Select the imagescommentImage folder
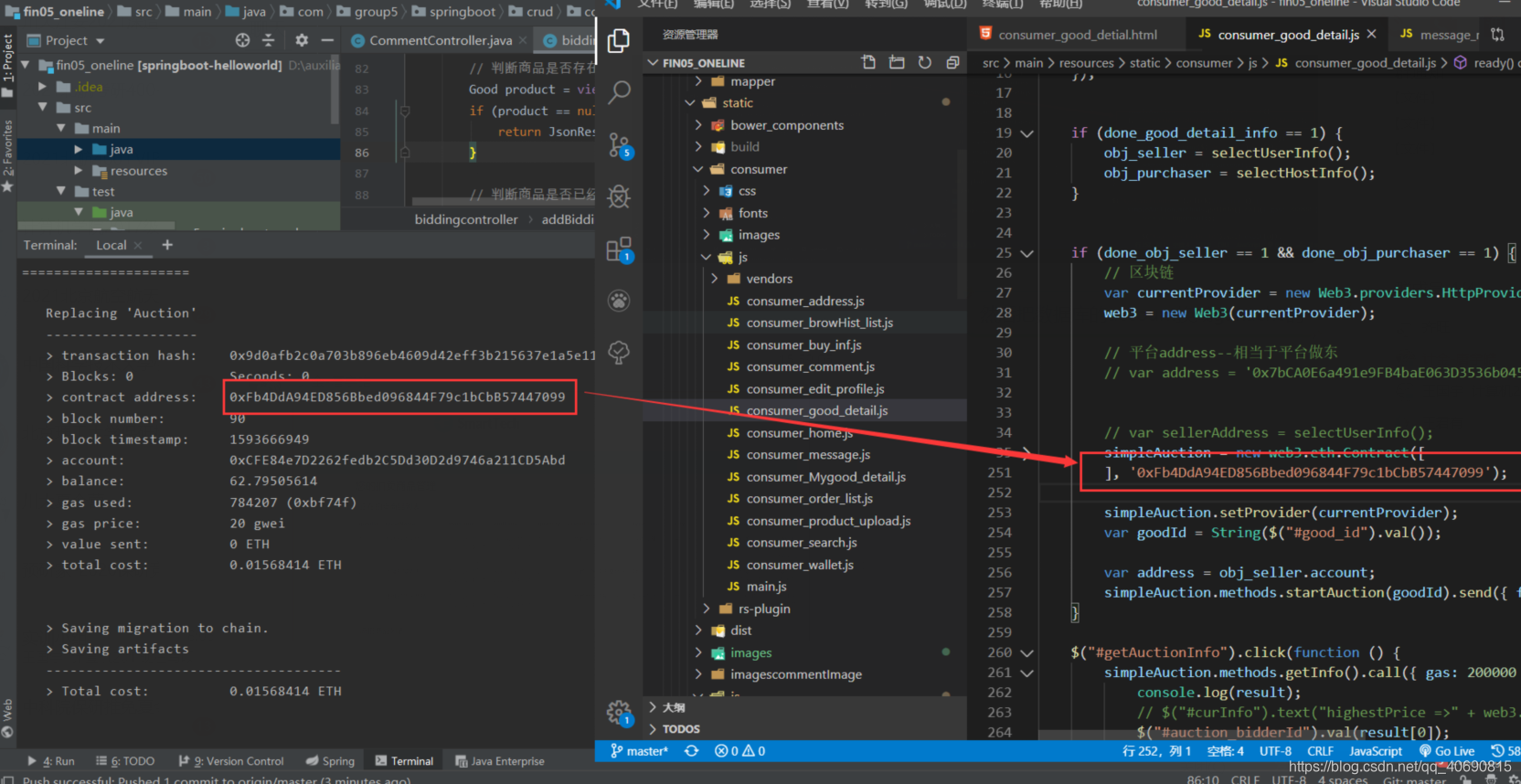 coord(796,674)
